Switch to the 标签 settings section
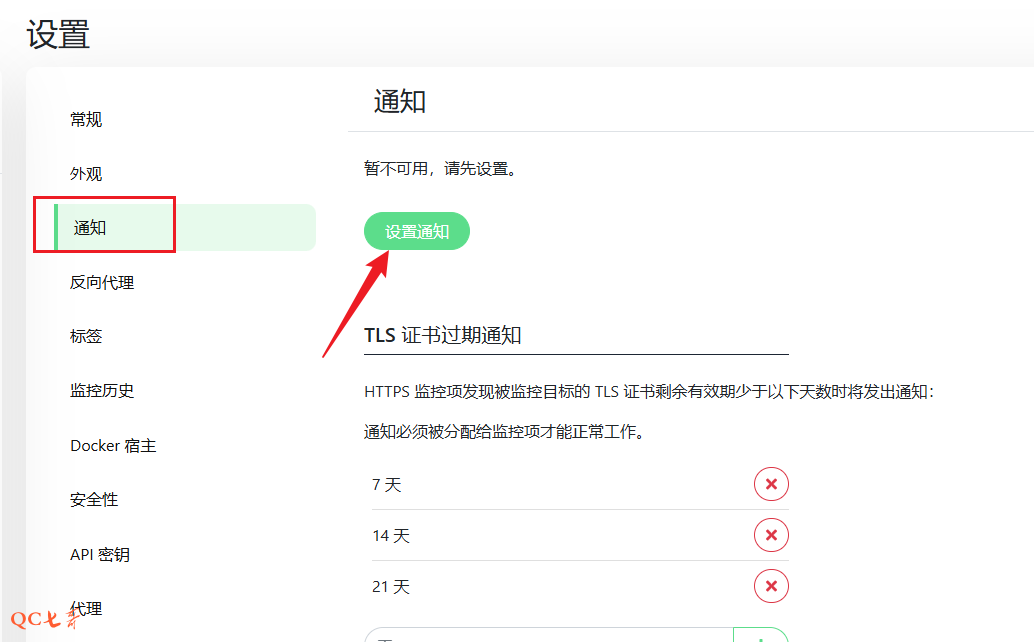The height and width of the screenshot is (642, 1034). [x=86, y=337]
